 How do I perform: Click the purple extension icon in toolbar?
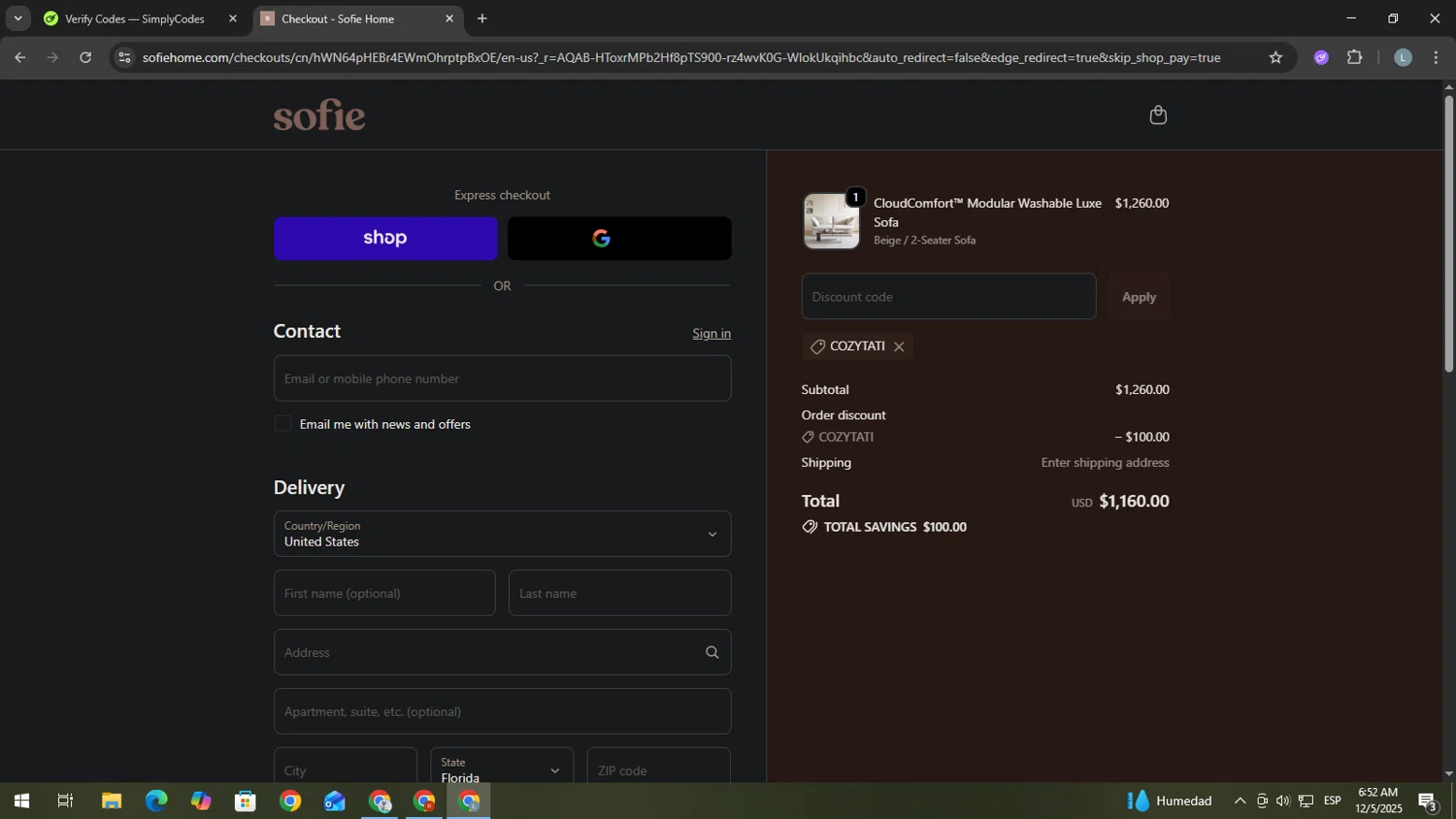click(1321, 57)
